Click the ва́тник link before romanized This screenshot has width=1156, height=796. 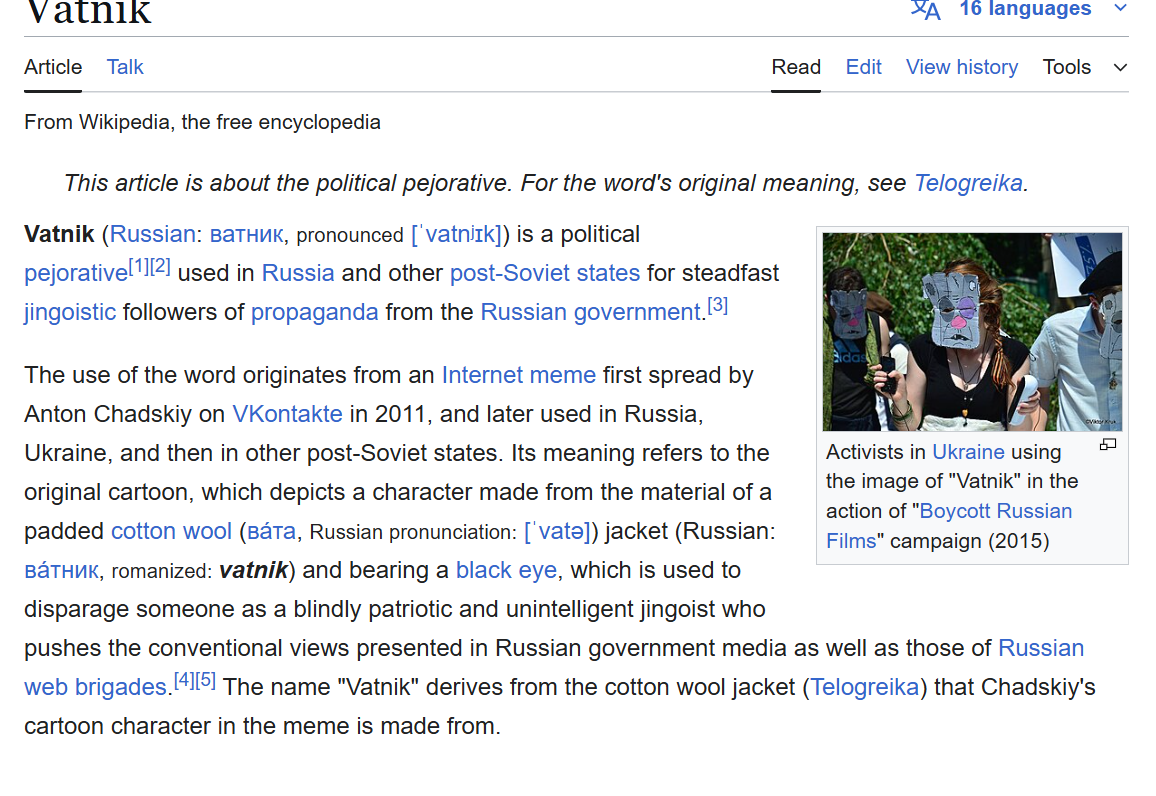click(x=62, y=570)
